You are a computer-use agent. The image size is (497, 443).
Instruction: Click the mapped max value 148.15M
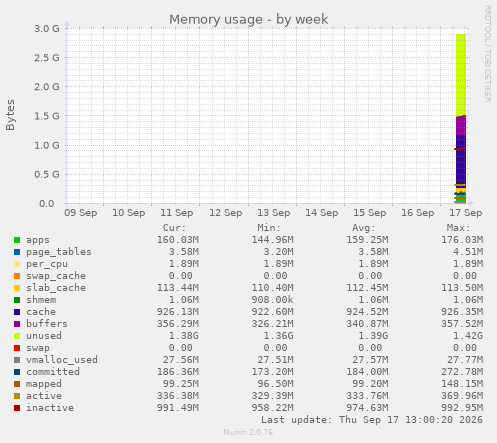click(462, 384)
